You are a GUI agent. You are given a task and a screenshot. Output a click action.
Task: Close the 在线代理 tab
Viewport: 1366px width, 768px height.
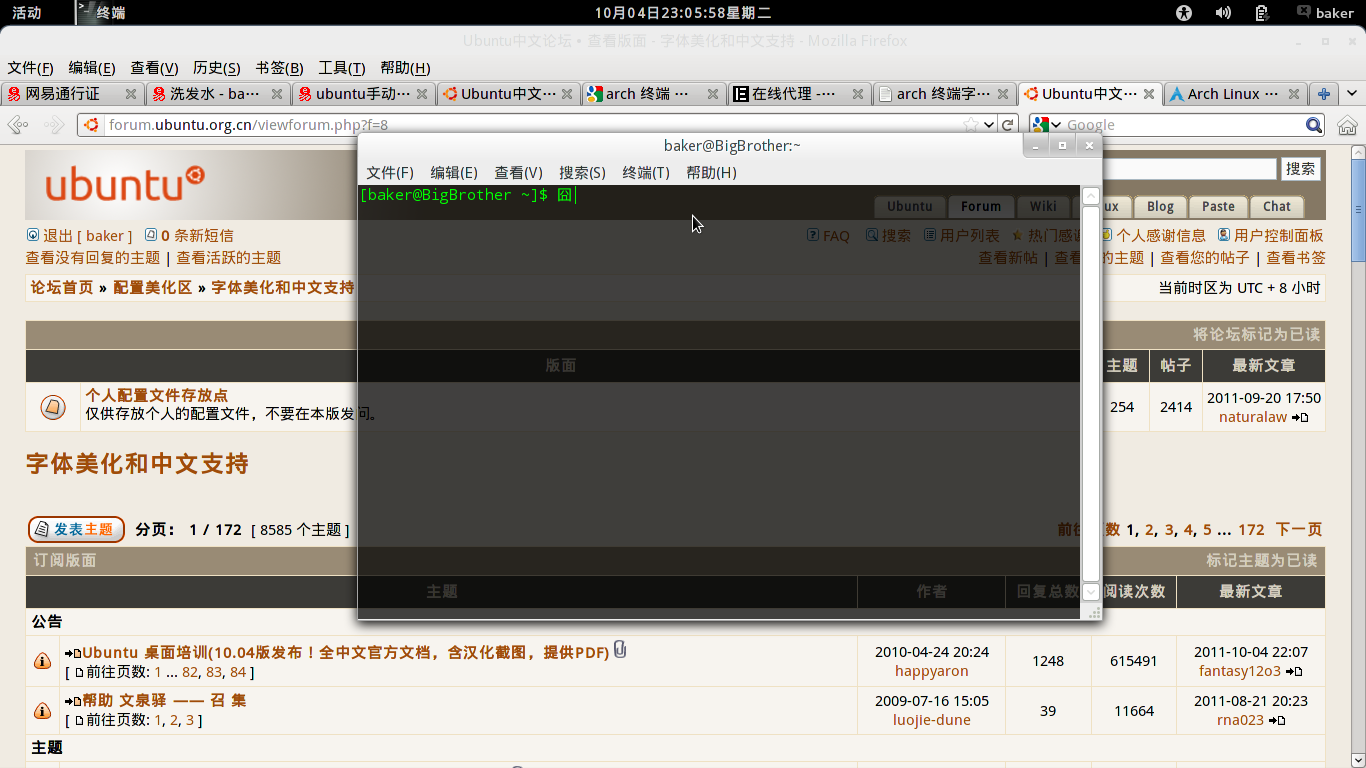point(858,94)
